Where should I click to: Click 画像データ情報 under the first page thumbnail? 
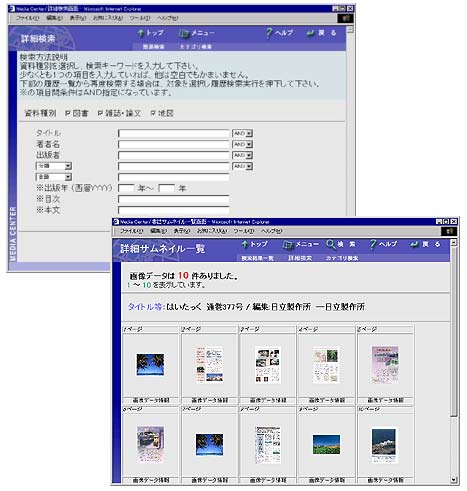(x=151, y=400)
